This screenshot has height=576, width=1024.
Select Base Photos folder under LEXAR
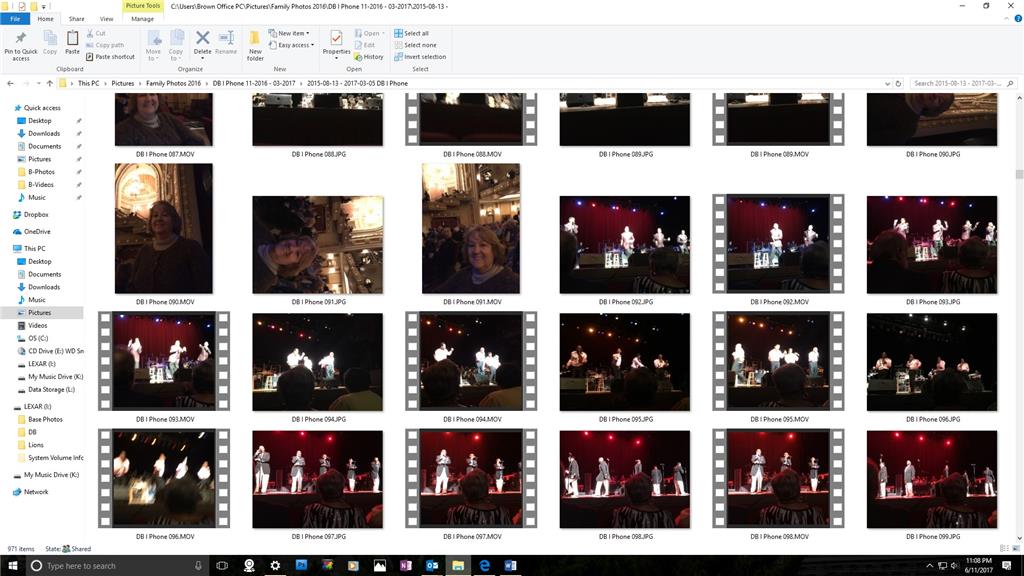click(45, 419)
